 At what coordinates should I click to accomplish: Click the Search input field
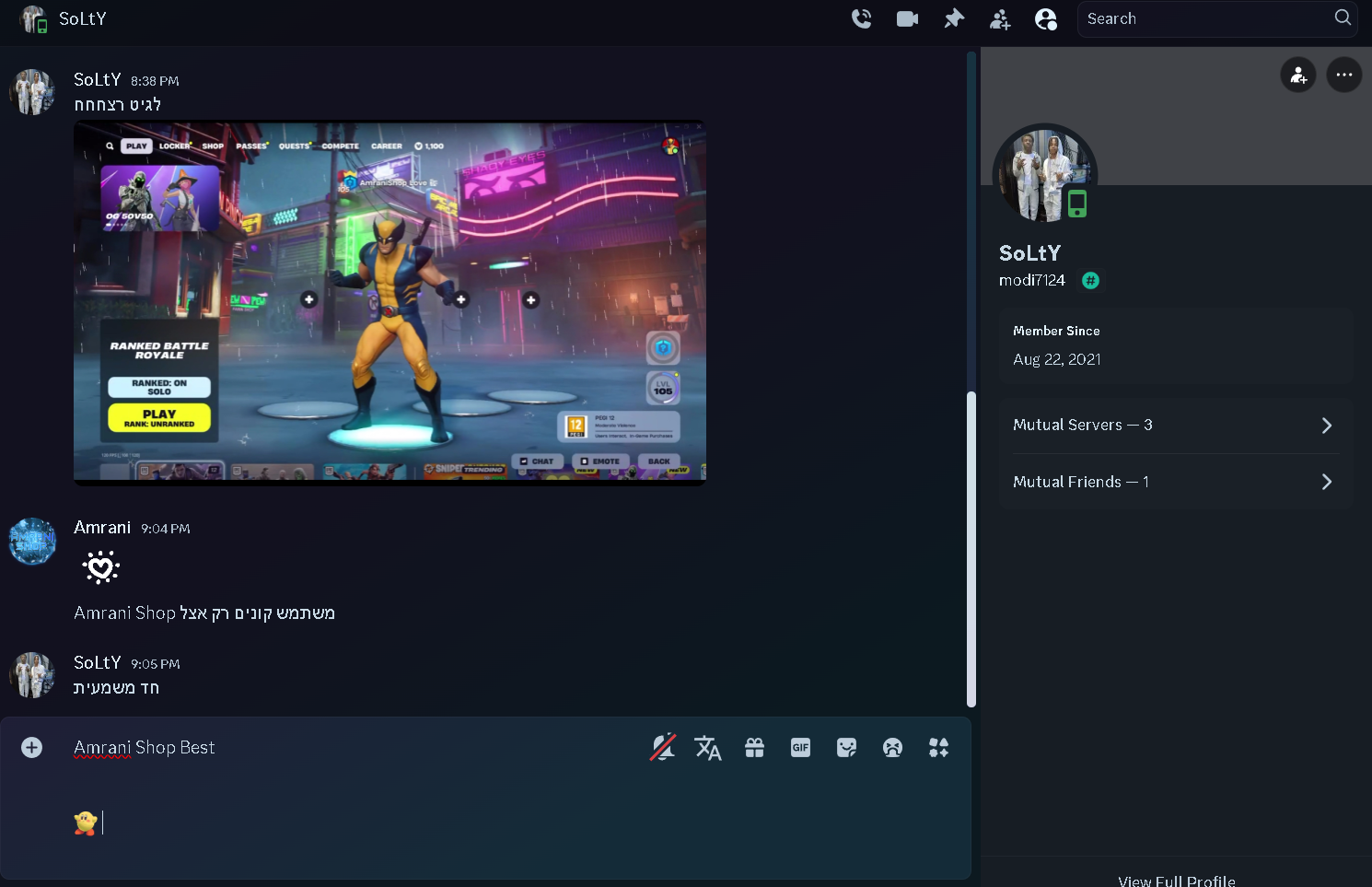[1206, 18]
